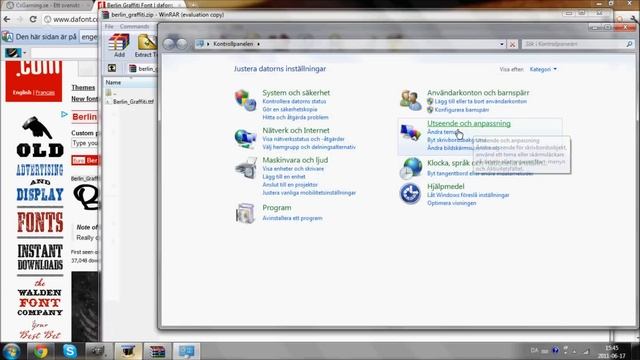Open Chrome from the taskbar
This screenshot has width=640, height=360.
coord(40,351)
